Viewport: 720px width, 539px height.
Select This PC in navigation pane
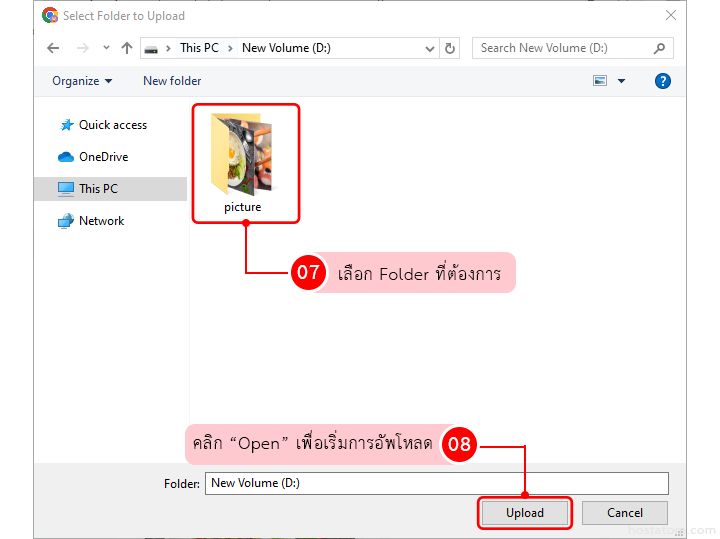pos(110,189)
